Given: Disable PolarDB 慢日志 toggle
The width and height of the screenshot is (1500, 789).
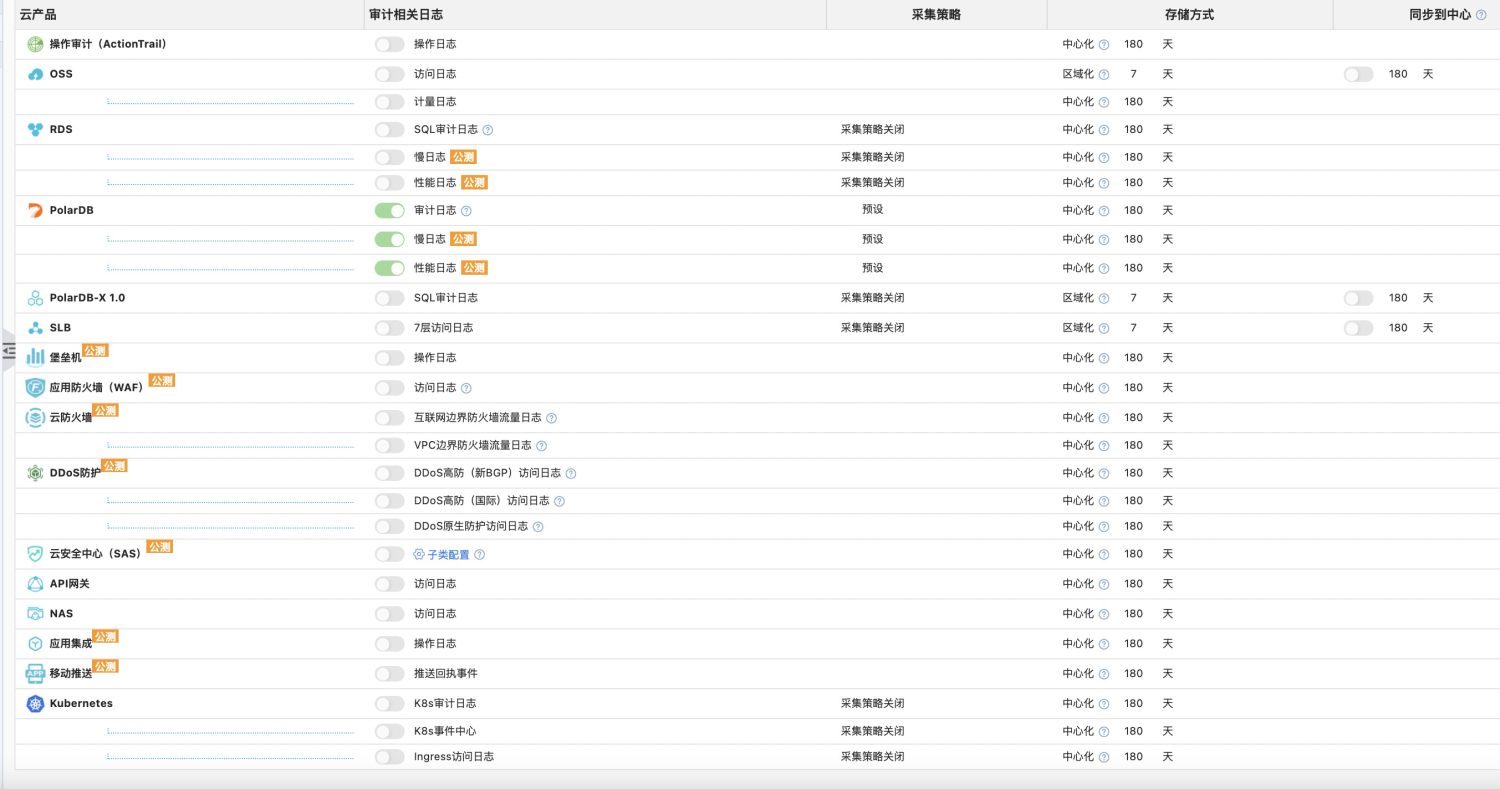Looking at the screenshot, I should click(x=389, y=239).
